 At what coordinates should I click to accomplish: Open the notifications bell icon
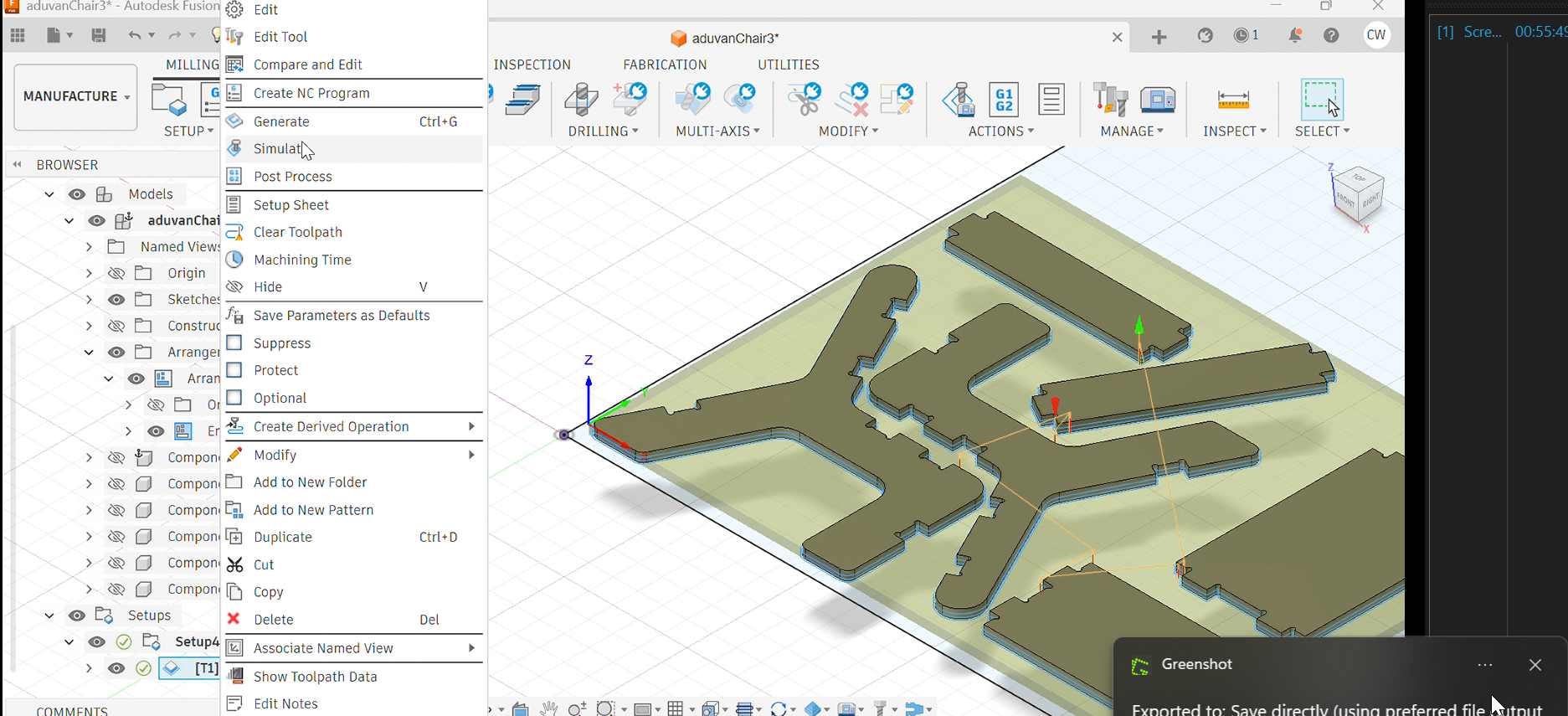1294,36
